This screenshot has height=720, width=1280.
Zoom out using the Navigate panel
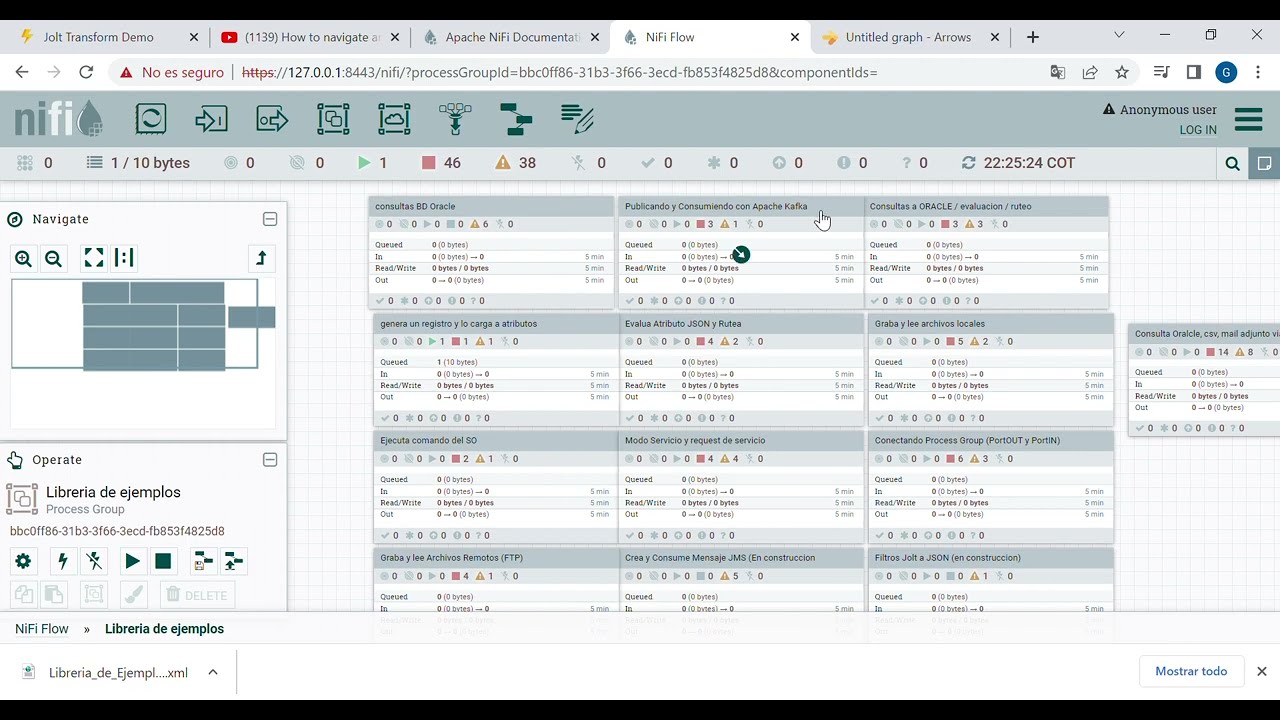point(53,259)
